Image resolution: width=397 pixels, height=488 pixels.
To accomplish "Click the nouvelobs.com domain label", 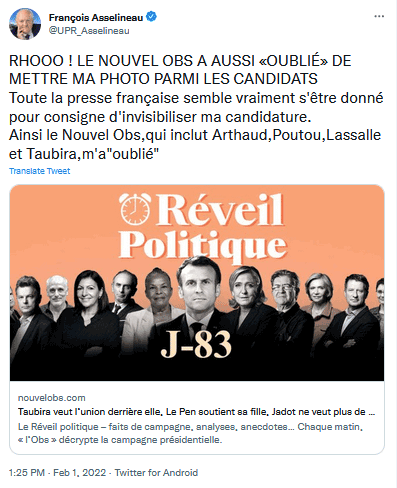I will click(51, 398).
